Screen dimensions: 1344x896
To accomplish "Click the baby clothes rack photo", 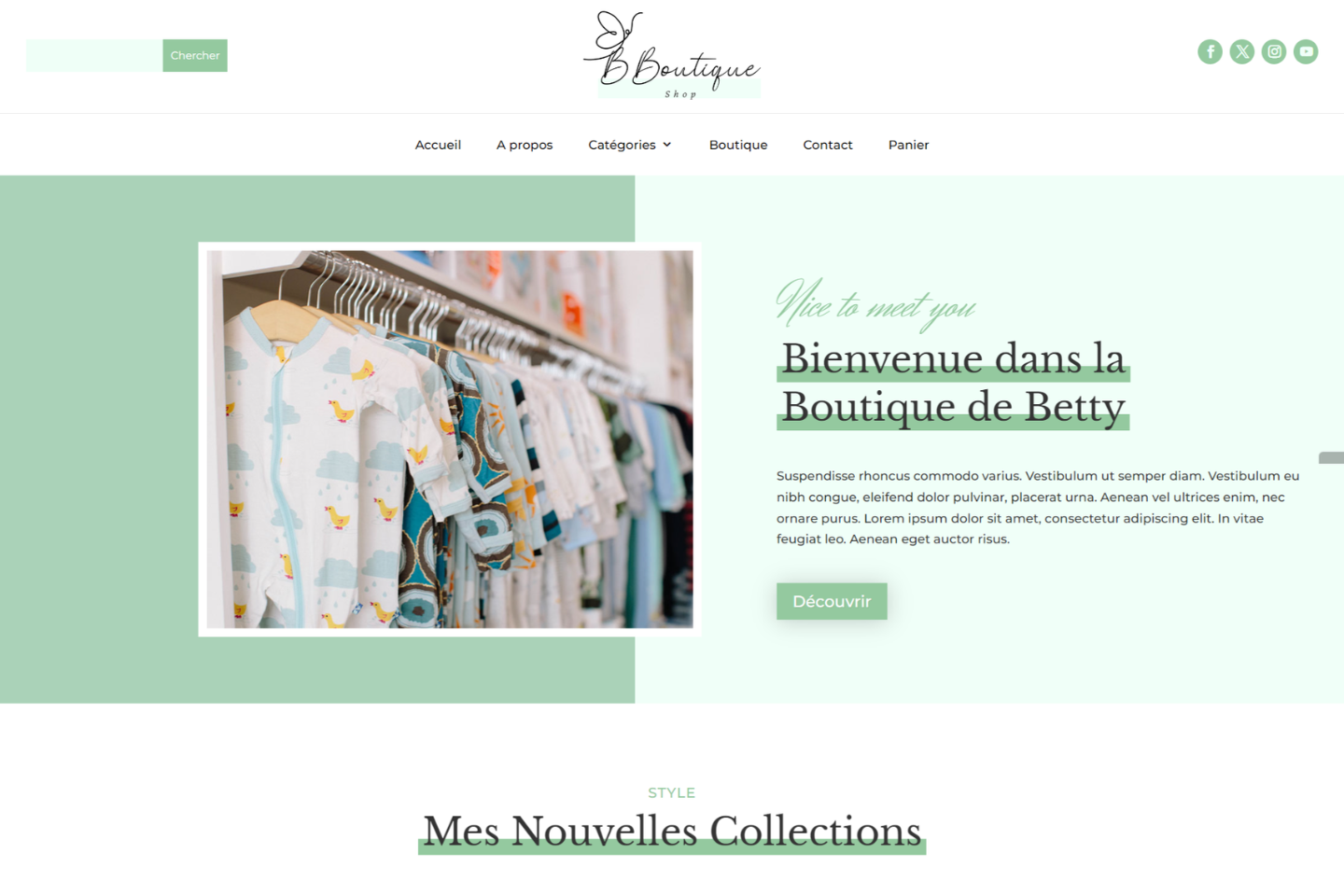I will pos(450,439).
